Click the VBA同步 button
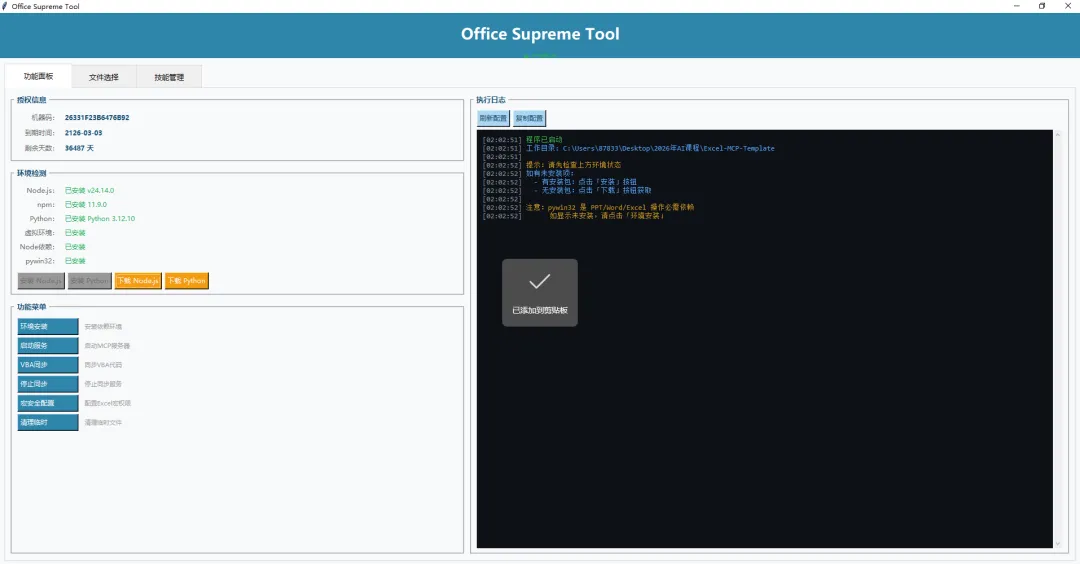This screenshot has width=1080, height=564. tap(48, 365)
